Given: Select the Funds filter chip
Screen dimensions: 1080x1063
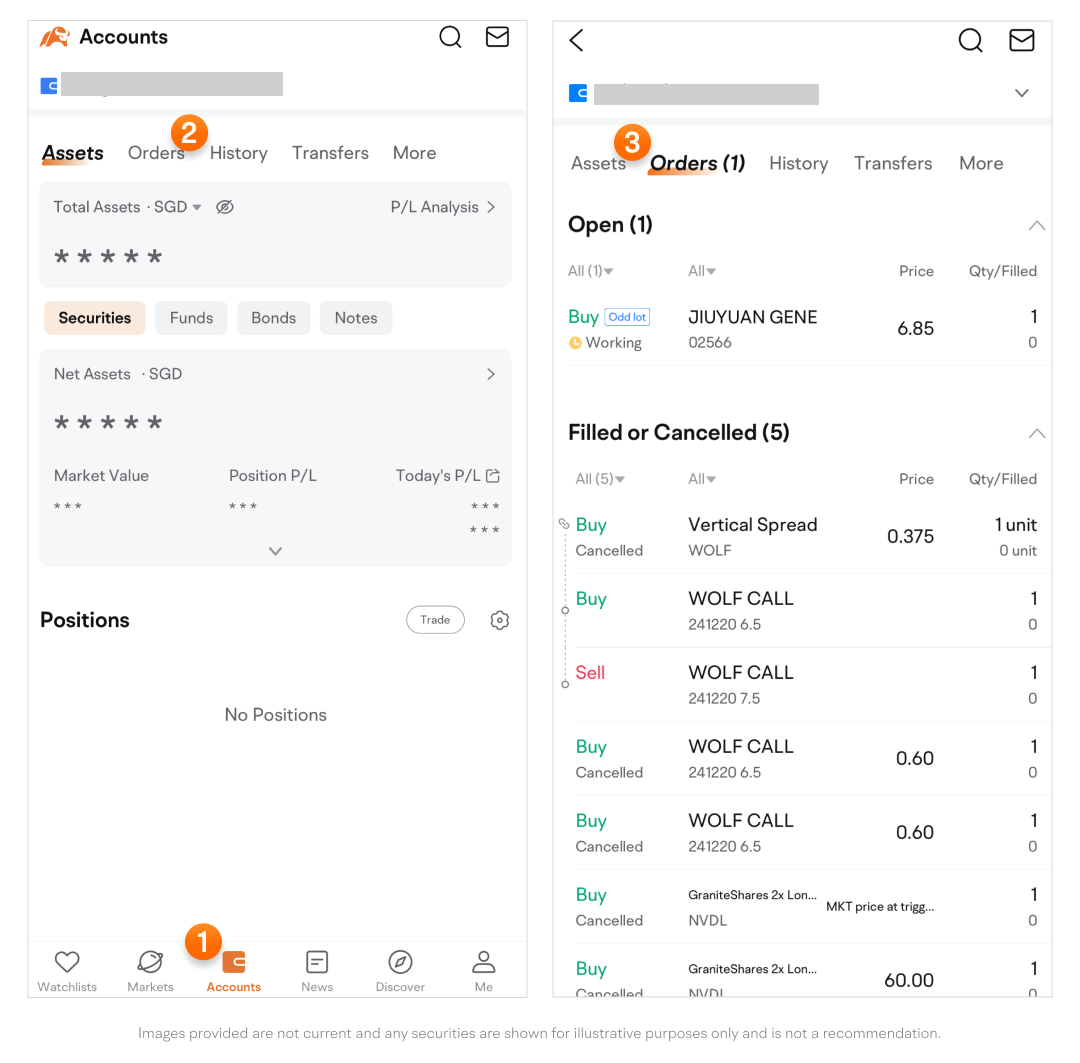Looking at the screenshot, I should [x=191, y=318].
